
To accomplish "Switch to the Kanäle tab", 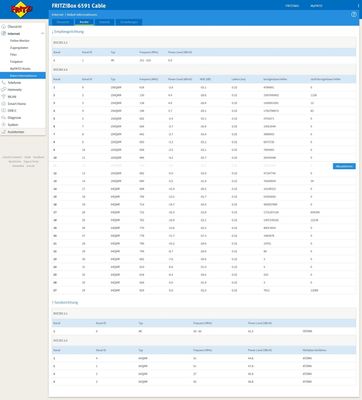I will [x=84, y=22].
